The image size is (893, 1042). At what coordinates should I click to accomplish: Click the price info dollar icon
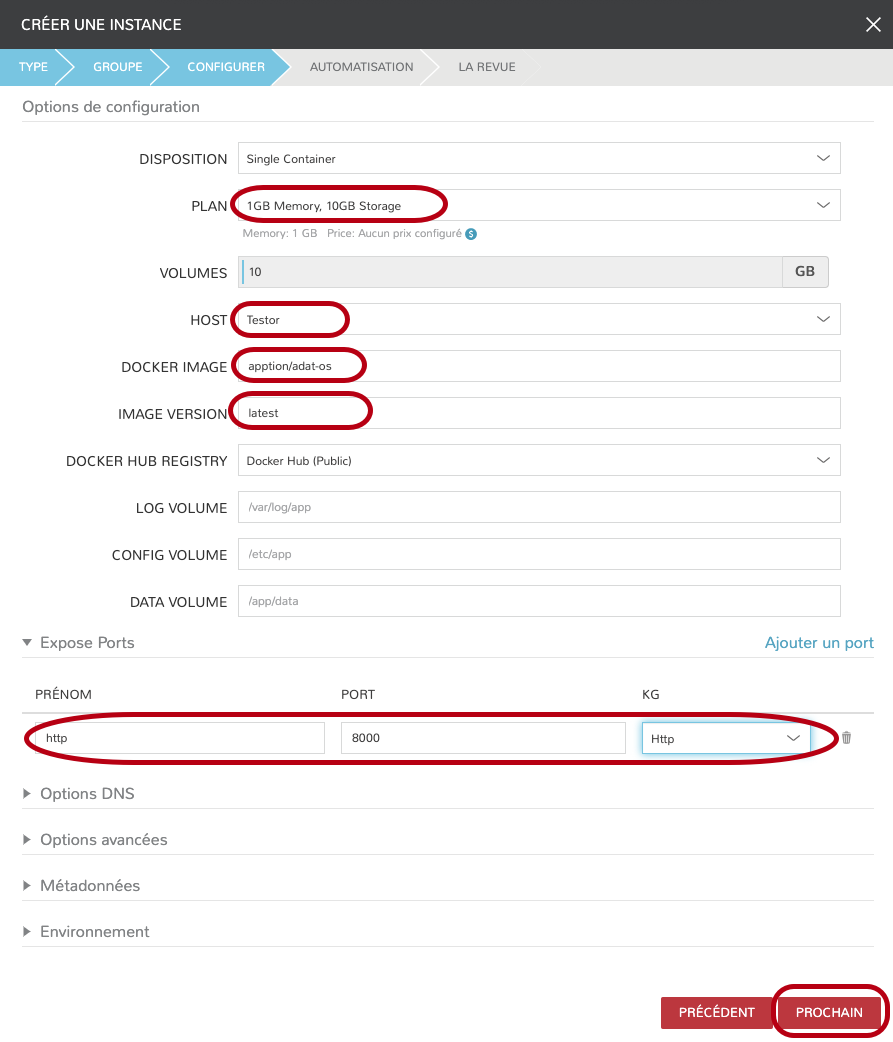point(471,234)
